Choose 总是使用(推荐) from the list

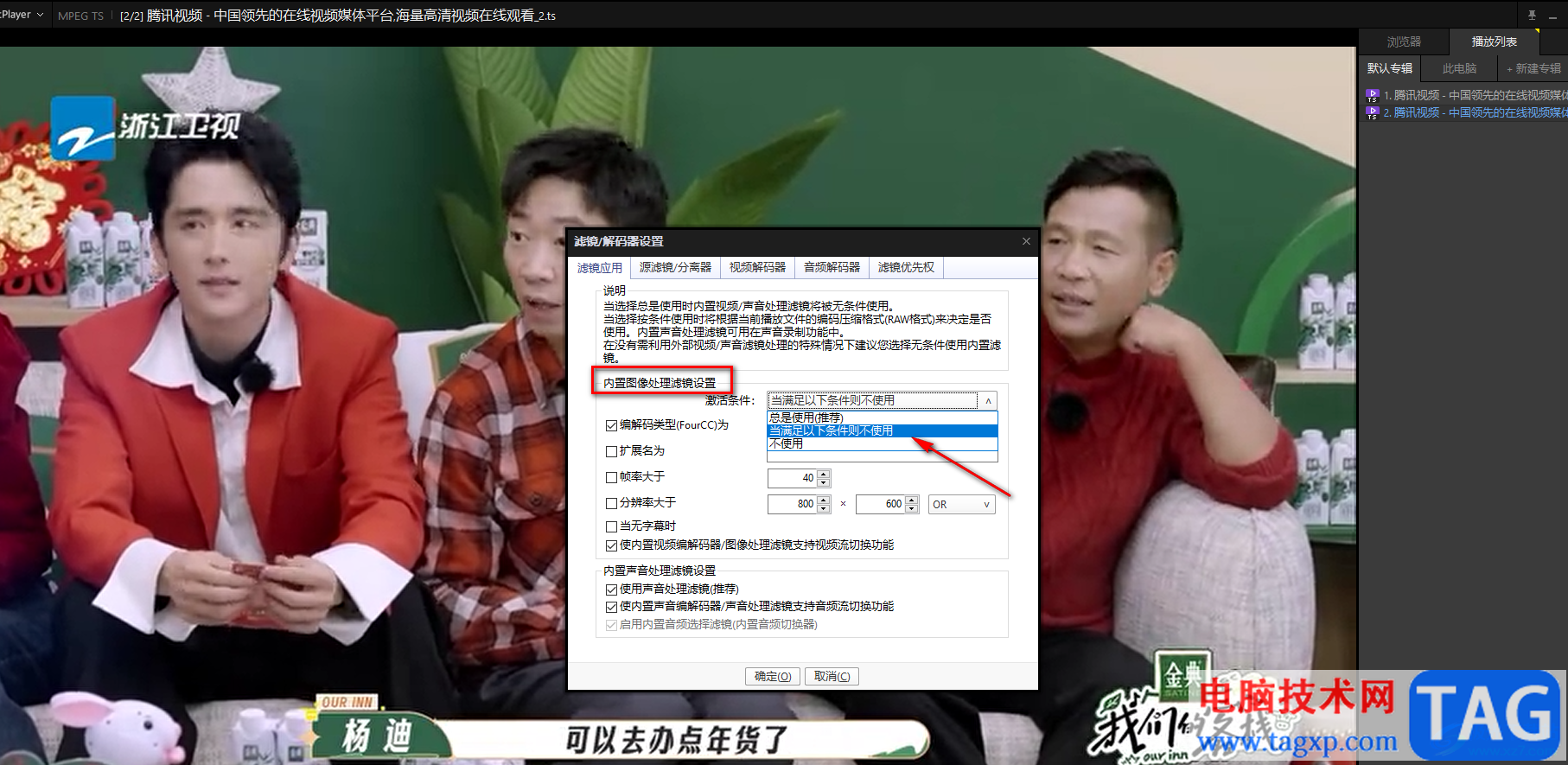coord(883,418)
